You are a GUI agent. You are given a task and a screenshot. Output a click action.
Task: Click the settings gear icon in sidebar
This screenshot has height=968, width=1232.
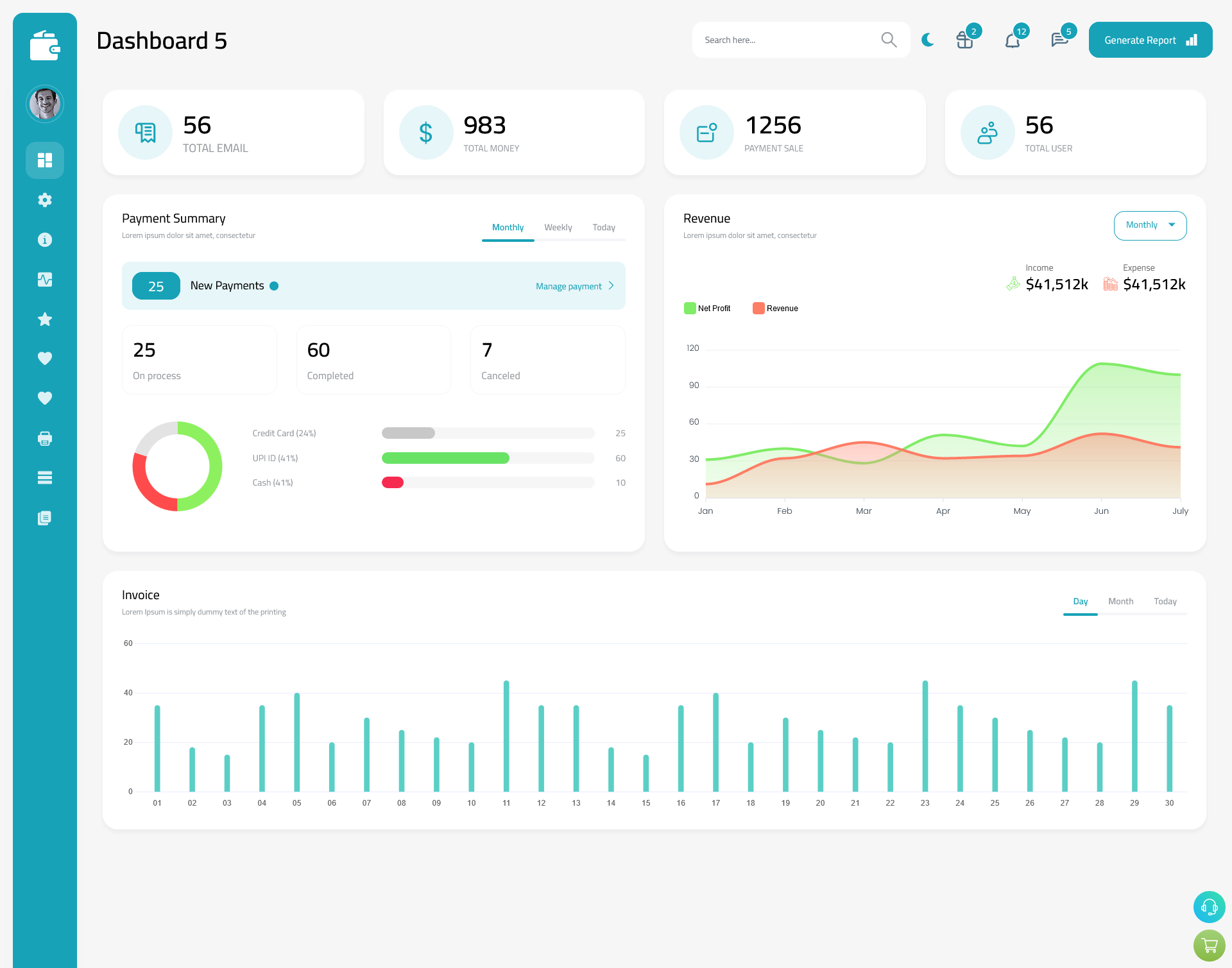coord(45,200)
